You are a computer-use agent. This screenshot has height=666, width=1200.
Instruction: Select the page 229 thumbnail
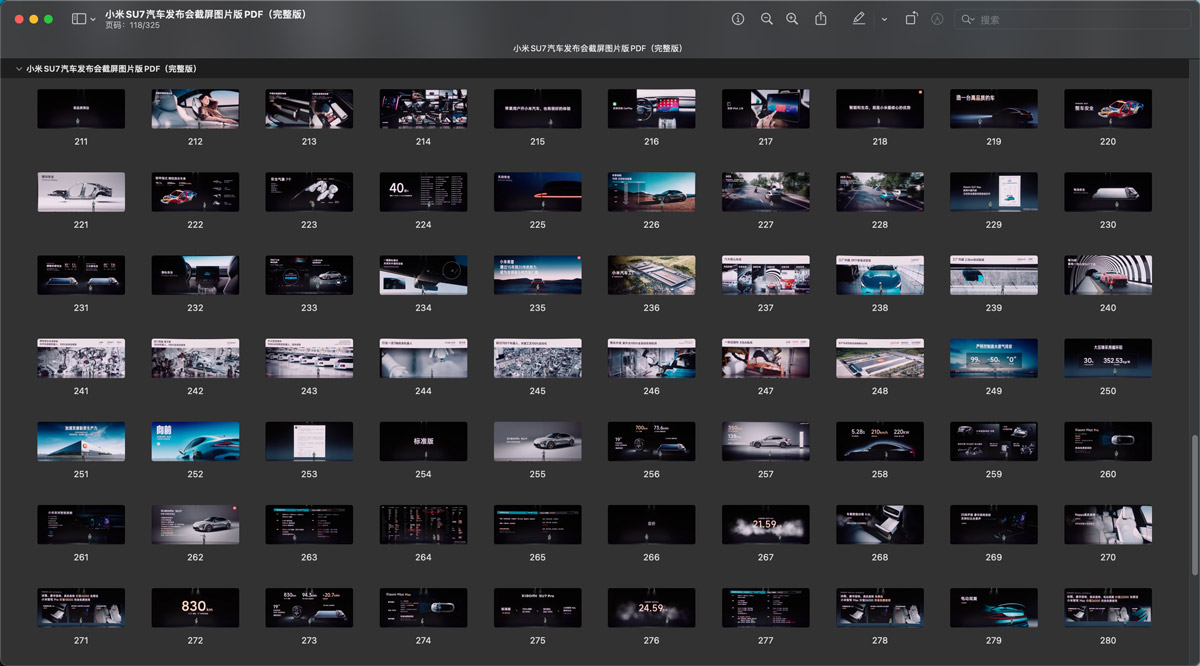(994, 192)
